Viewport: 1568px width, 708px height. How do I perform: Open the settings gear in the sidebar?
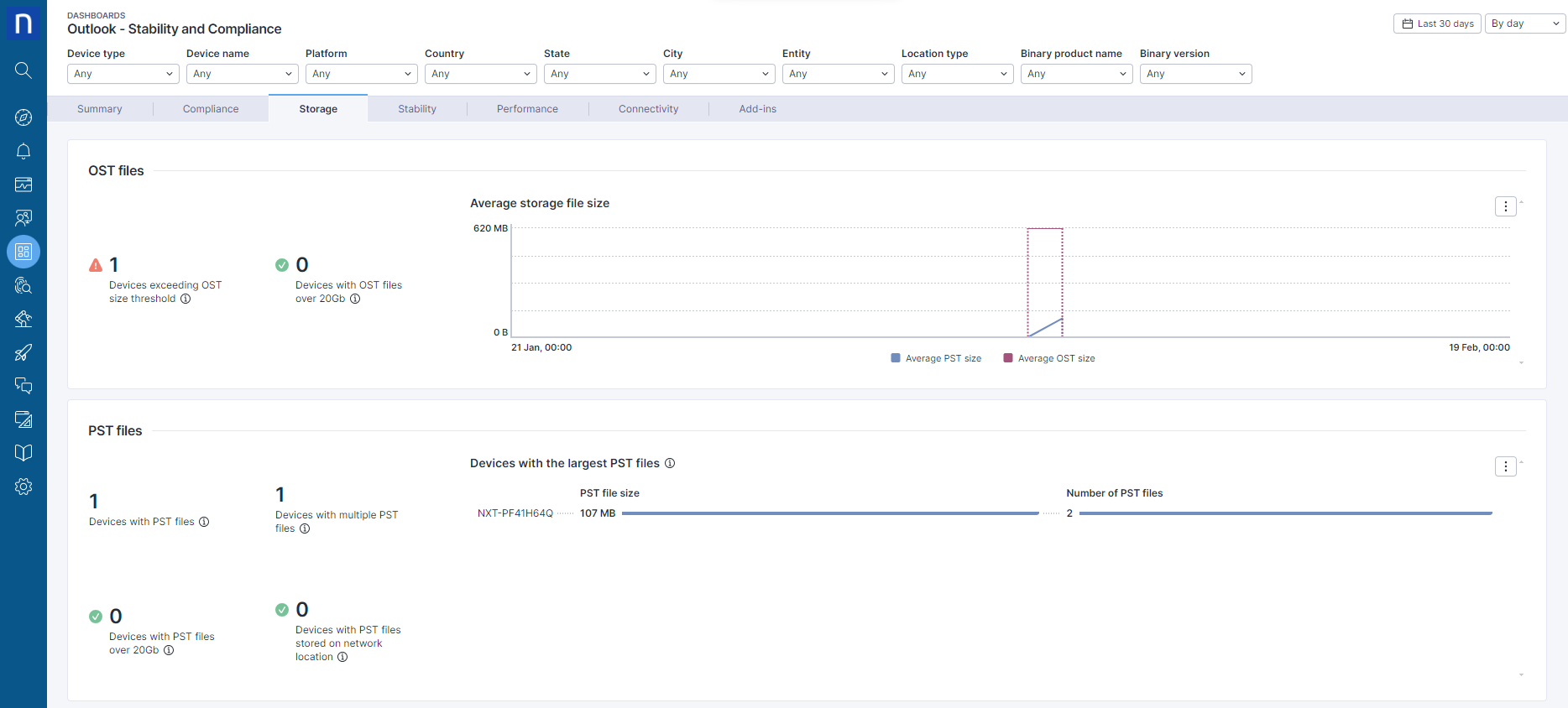click(24, 487)
